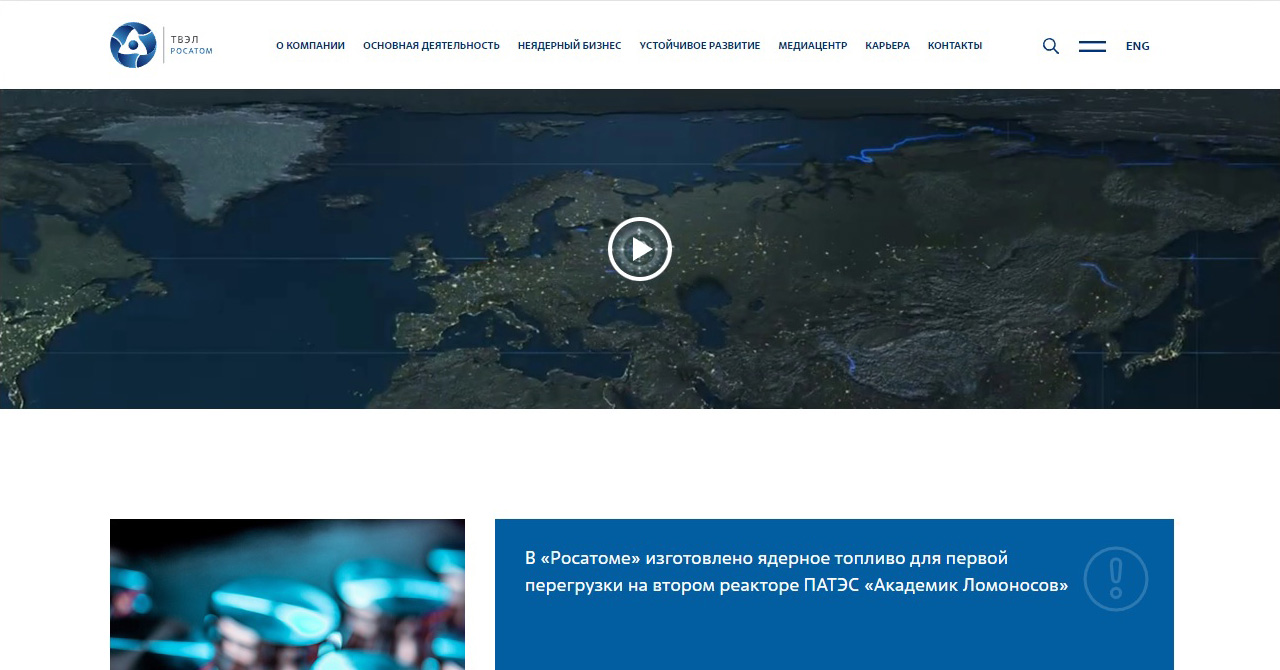Click the exclamation mark icon in news card
The image size is (1280, 670).
[x=1115, y=579]
